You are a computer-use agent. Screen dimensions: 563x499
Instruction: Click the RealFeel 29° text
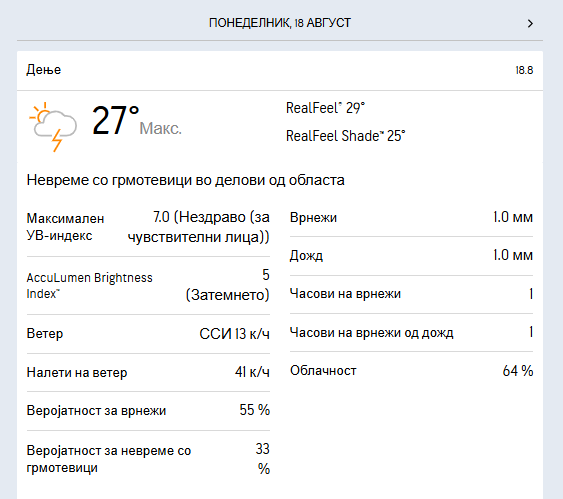(x=325, y=108)
